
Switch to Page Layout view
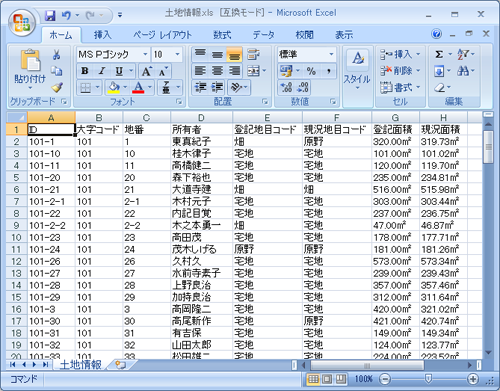point(327,379)
